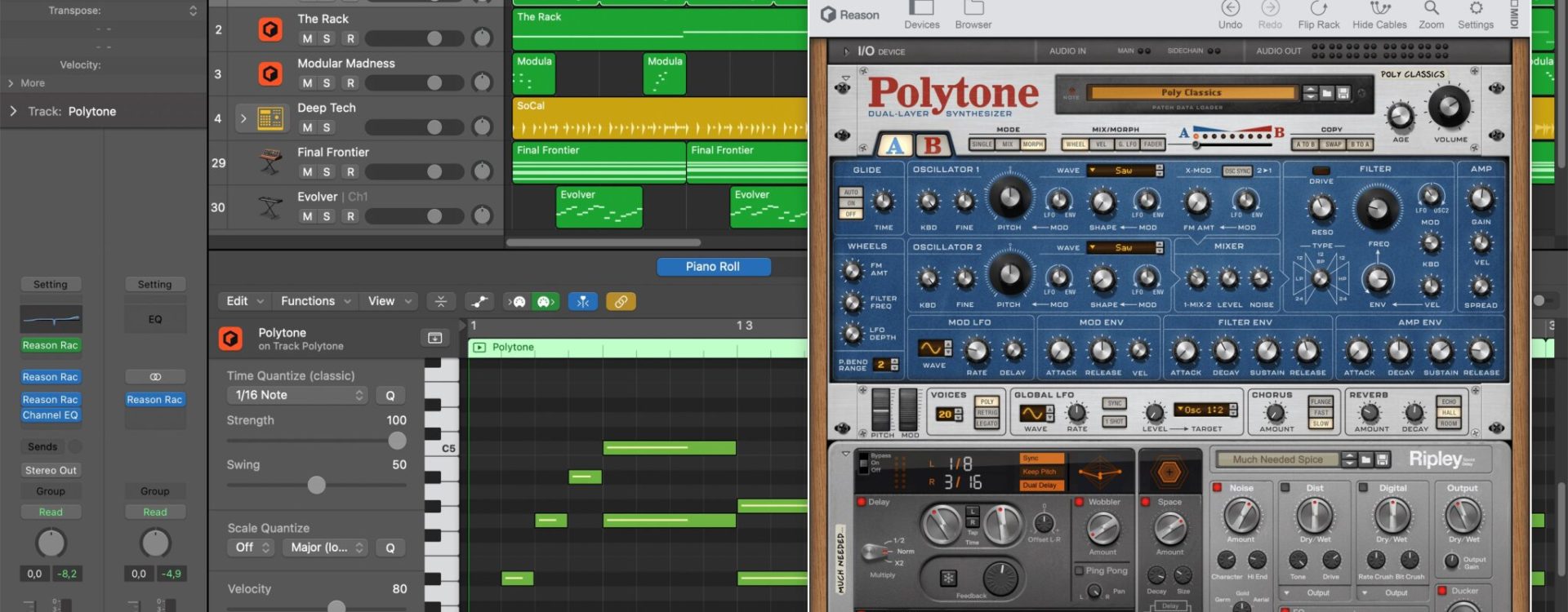Click Stereo Out output slot

51,470
